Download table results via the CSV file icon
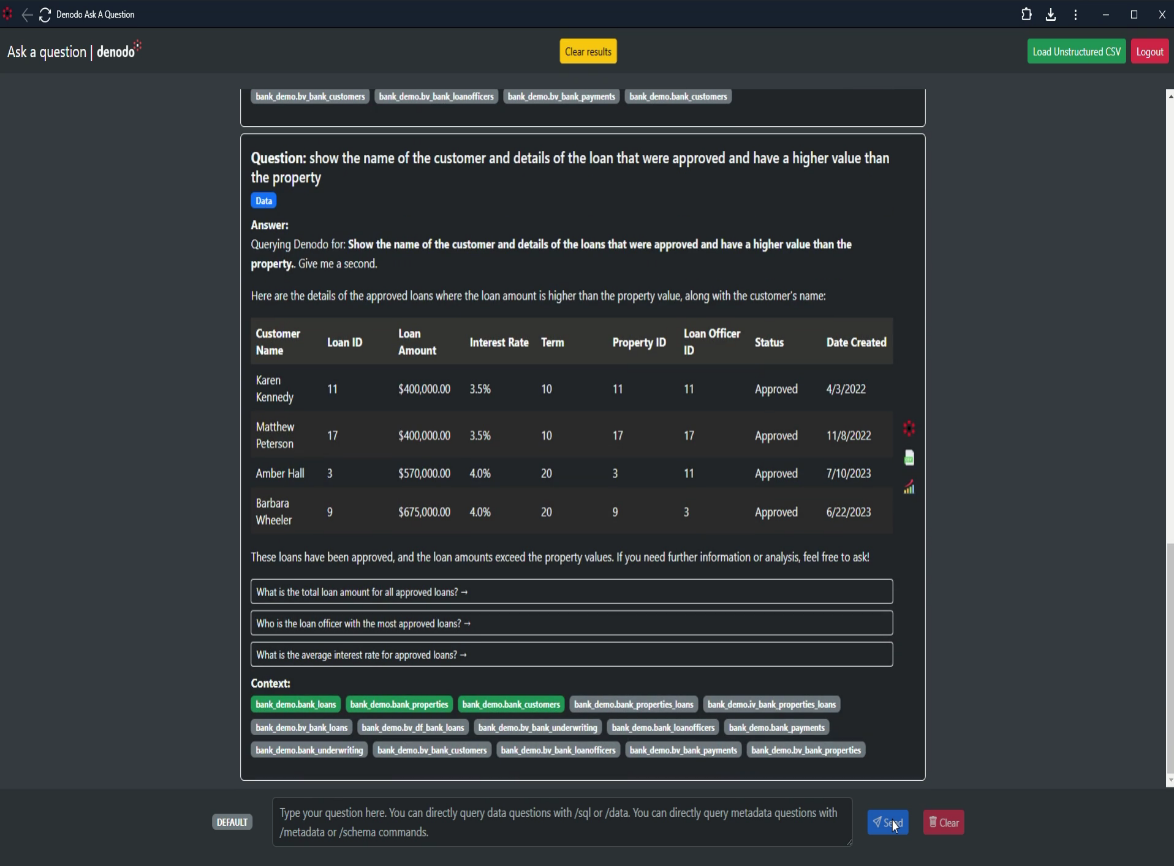This screenshot has height=866, width=1174. coord(909,458)
